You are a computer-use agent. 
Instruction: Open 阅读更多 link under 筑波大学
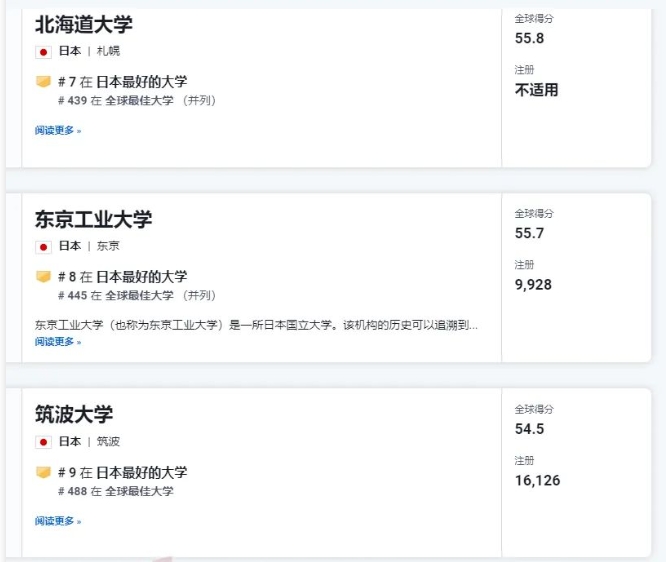pyautogui.click(x=58, y=521)
